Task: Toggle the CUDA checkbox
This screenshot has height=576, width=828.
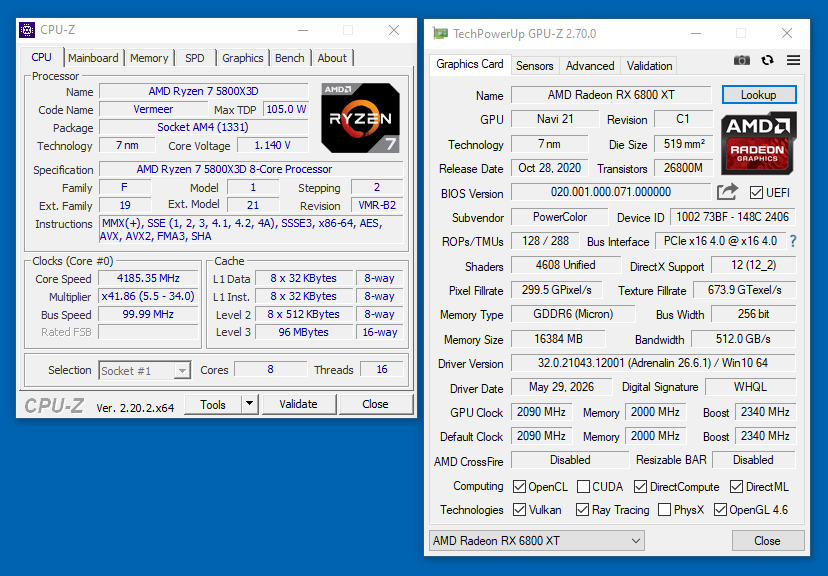Action: (x=584, y=487)
